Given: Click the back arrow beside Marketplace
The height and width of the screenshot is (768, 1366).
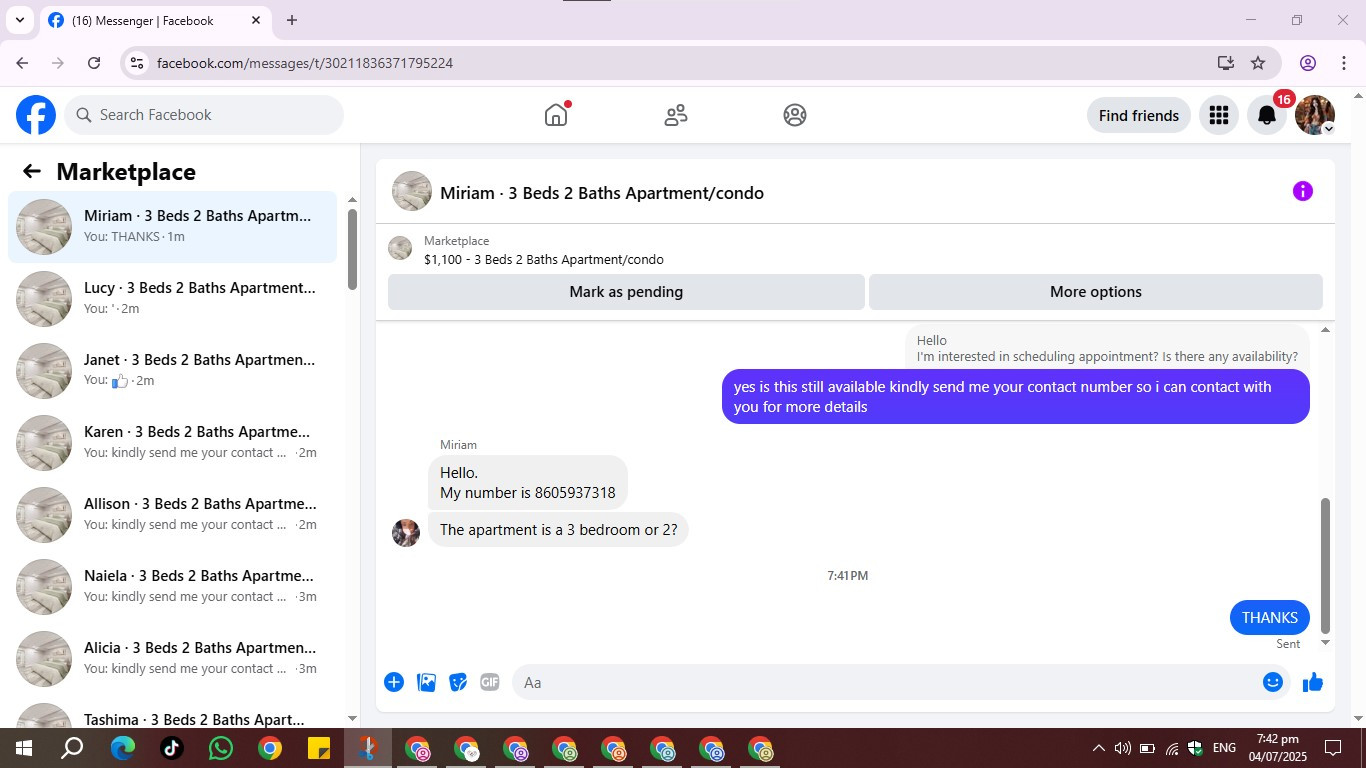Looking at the screenshot, I should tap(32, 171).
